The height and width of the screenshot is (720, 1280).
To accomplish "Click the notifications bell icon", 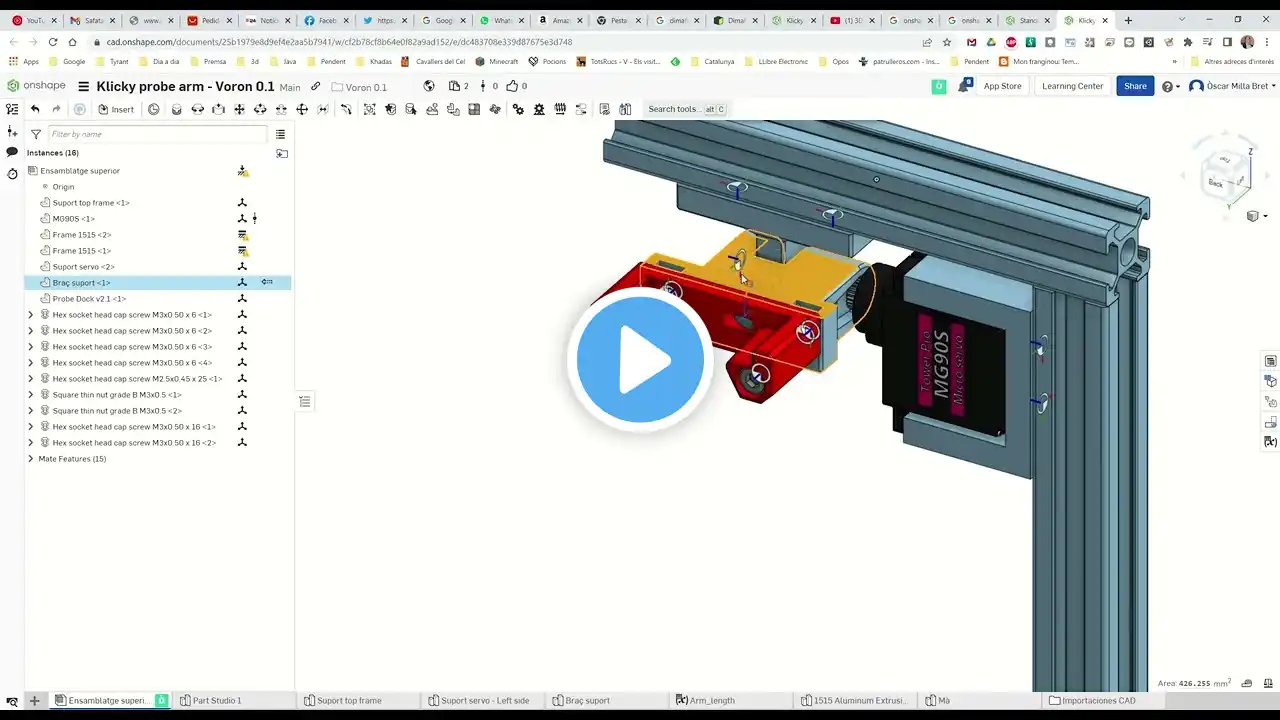I will pyautogui.click(x=964, y=86).
